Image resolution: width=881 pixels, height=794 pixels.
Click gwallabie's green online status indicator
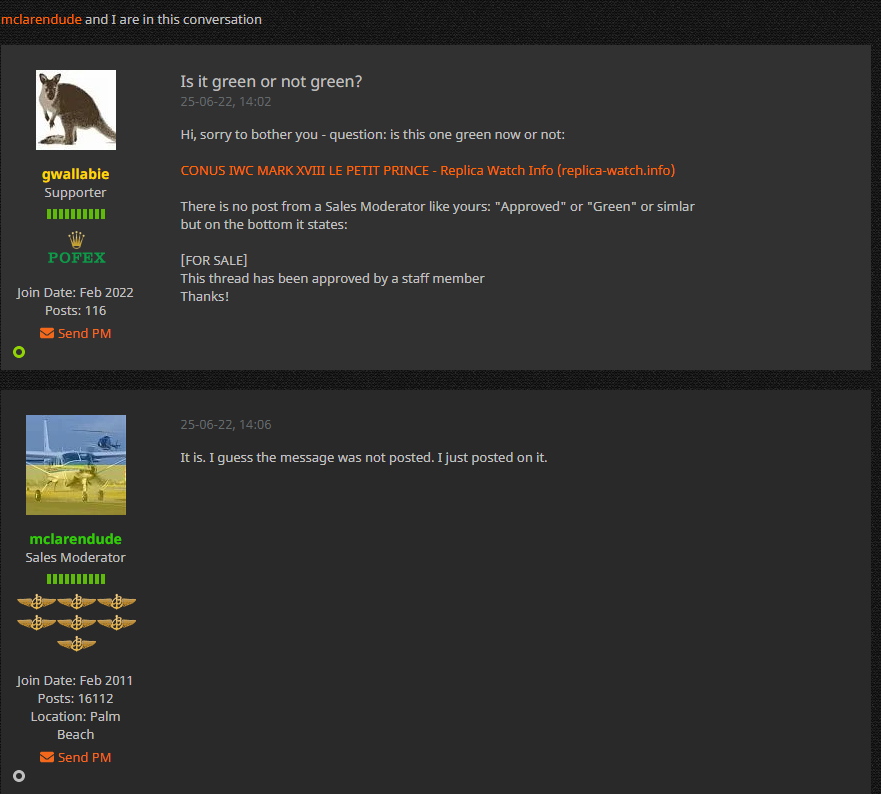click(19, 352)
